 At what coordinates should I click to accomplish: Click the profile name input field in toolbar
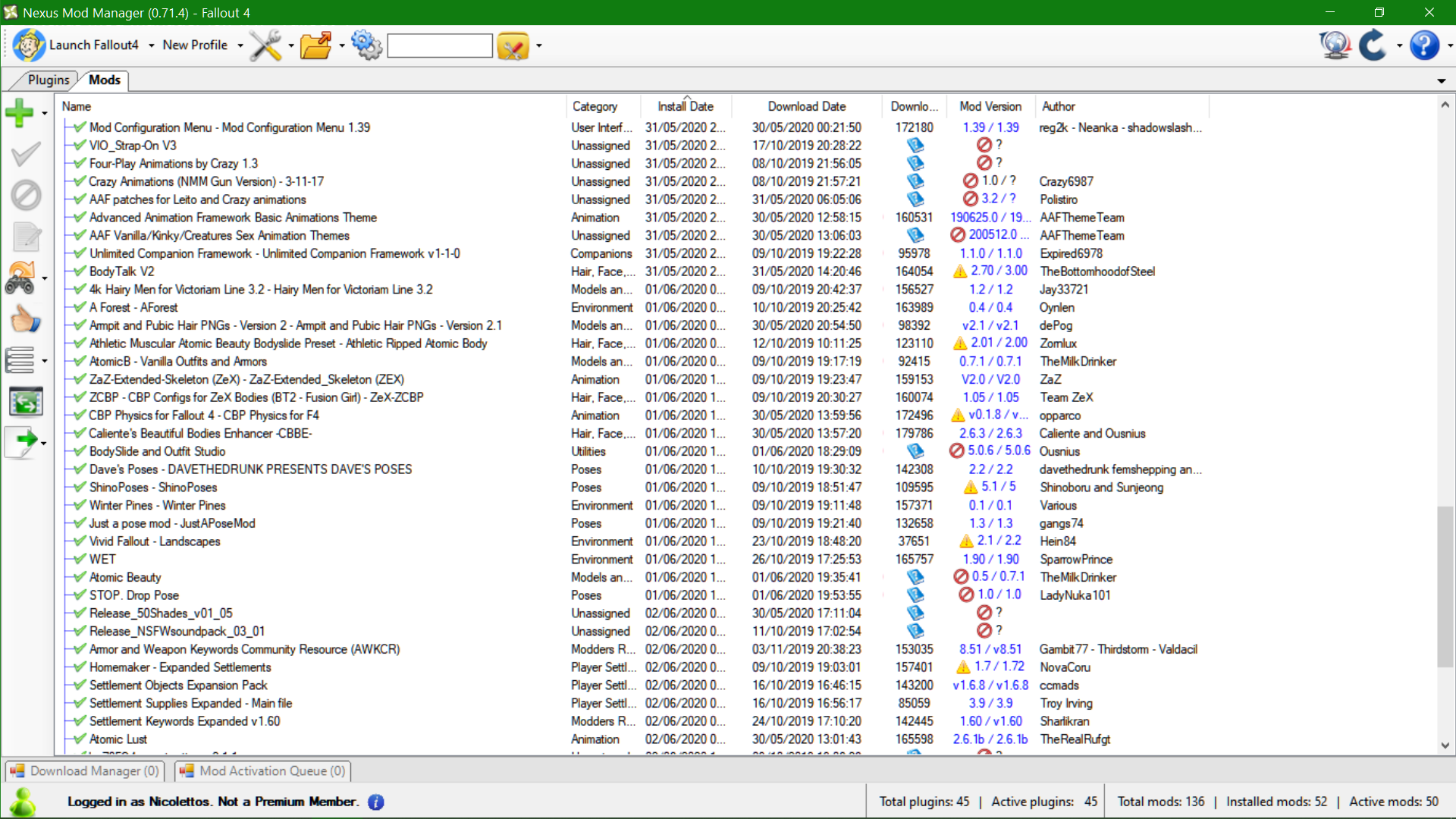pyautogui.click(x=440, y=45)
